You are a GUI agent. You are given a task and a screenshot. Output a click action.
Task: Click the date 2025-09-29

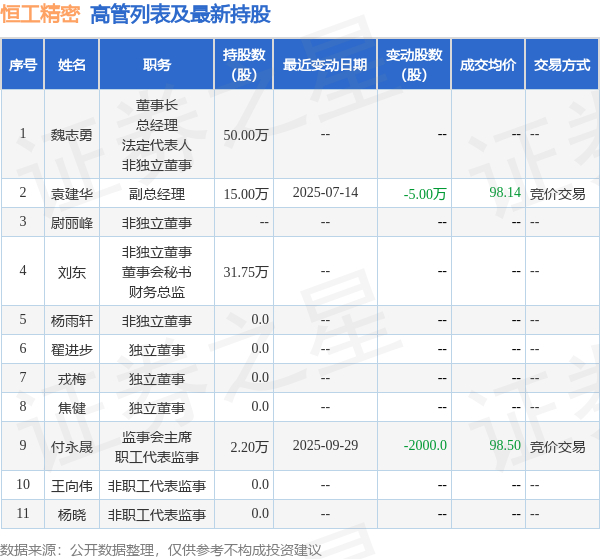coord(325,445)
